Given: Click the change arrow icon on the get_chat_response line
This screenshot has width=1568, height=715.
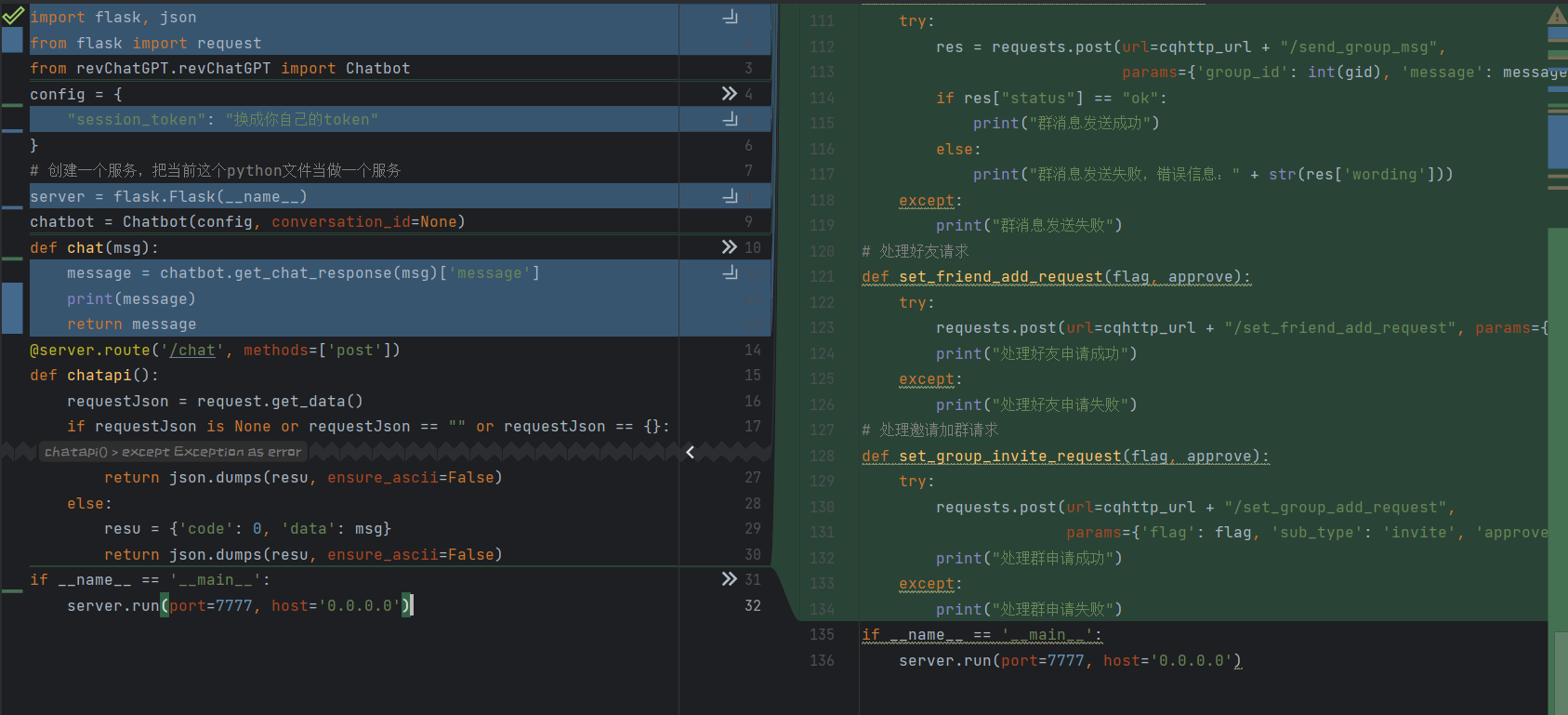Looking at the screenshot, I should [731, 272].
